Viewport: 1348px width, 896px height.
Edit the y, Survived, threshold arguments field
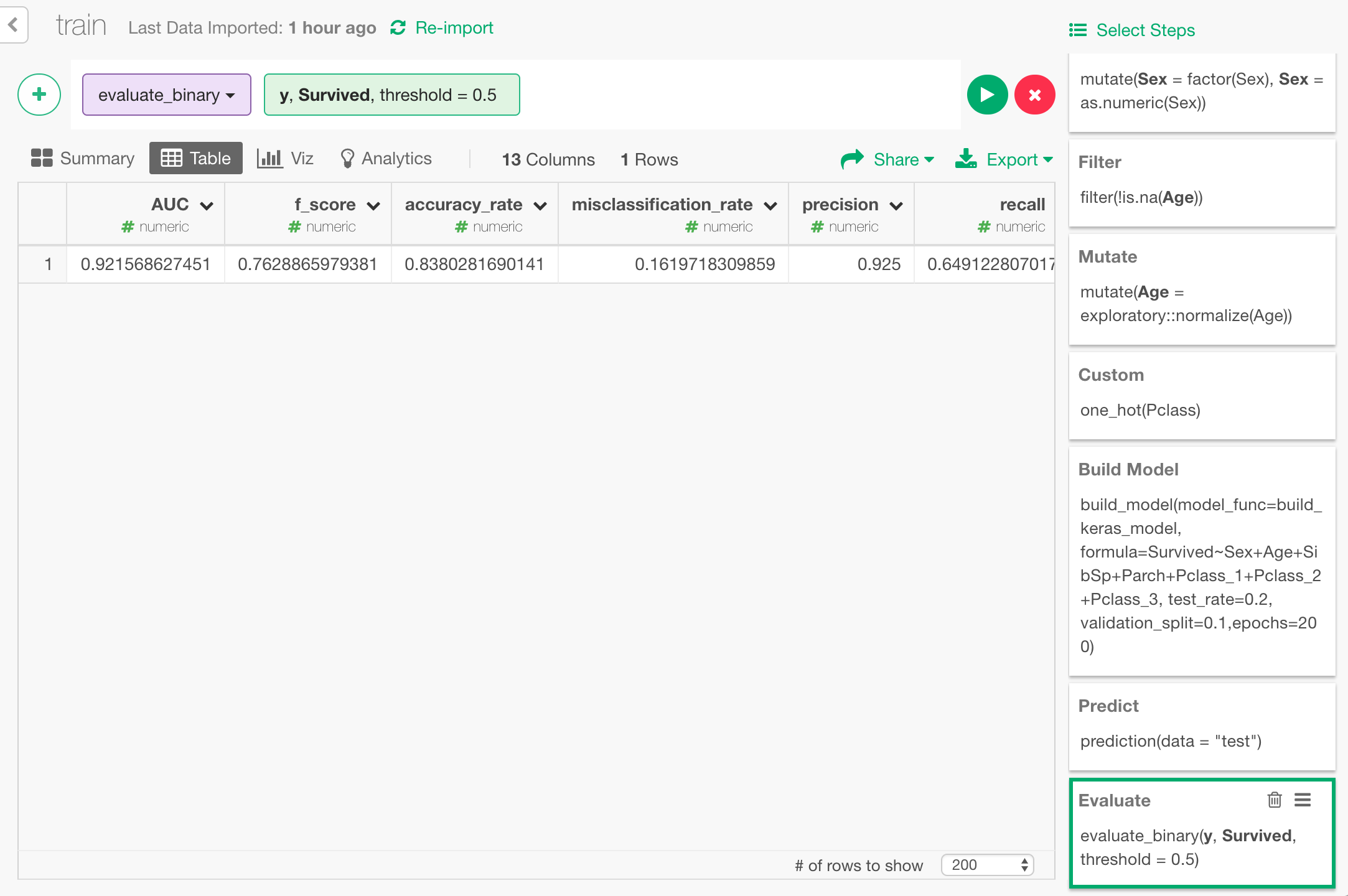tap(391, 95)
